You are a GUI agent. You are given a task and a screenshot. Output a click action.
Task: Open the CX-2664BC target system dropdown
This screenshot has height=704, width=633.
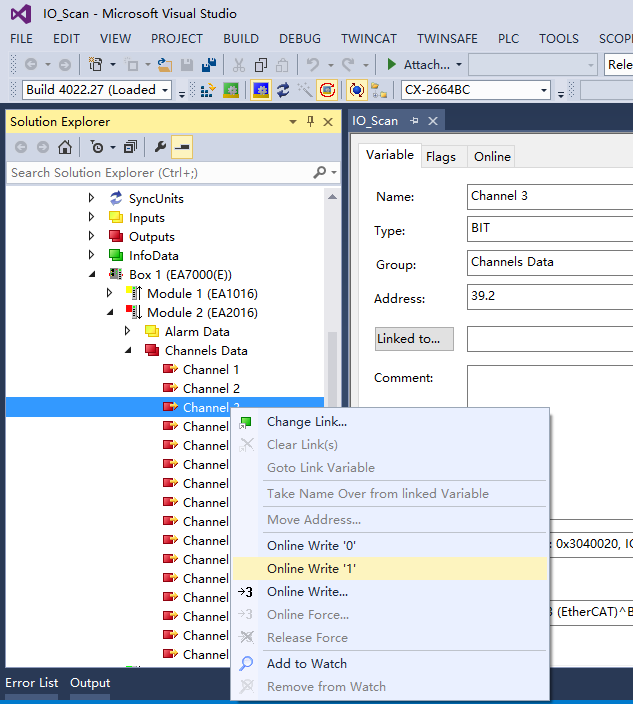pyautogui.click(x=544, y=90)
